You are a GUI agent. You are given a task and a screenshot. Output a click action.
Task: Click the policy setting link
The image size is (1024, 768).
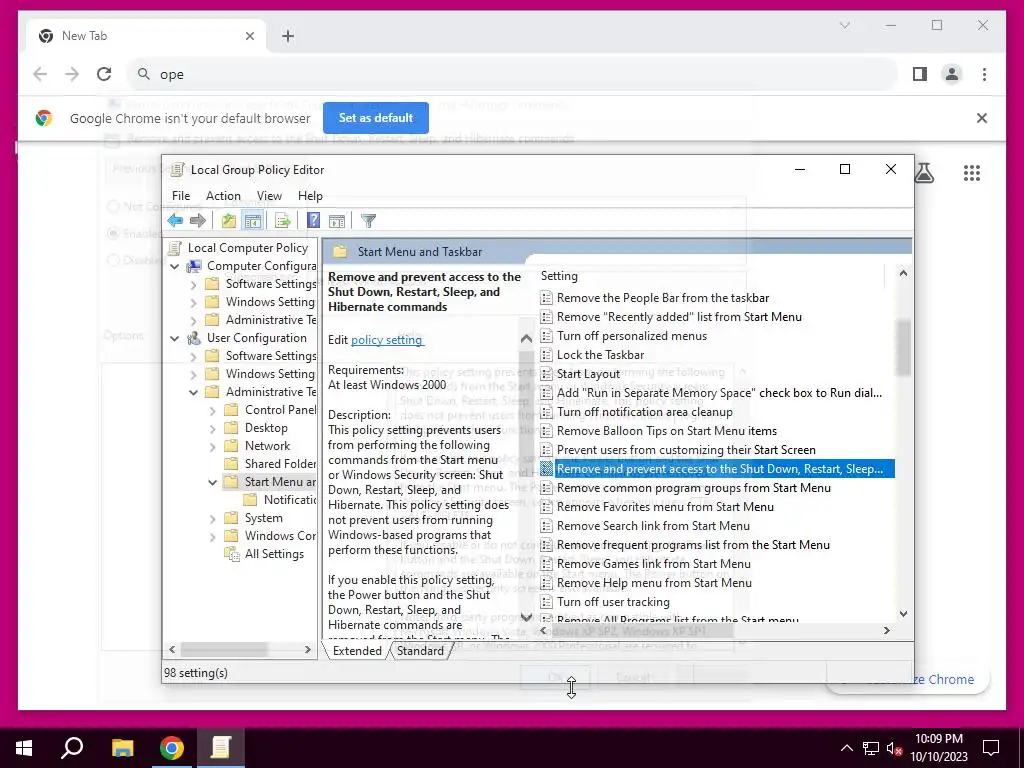pos(387,340)
